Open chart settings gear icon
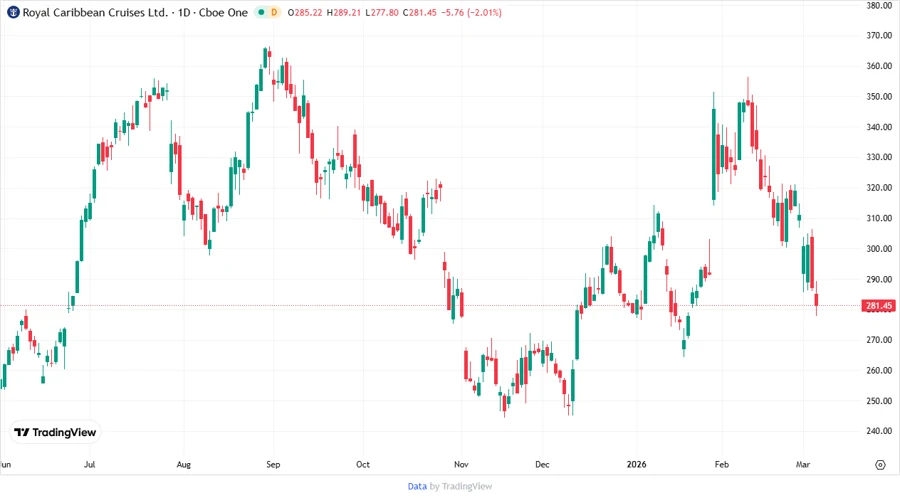 880,465
